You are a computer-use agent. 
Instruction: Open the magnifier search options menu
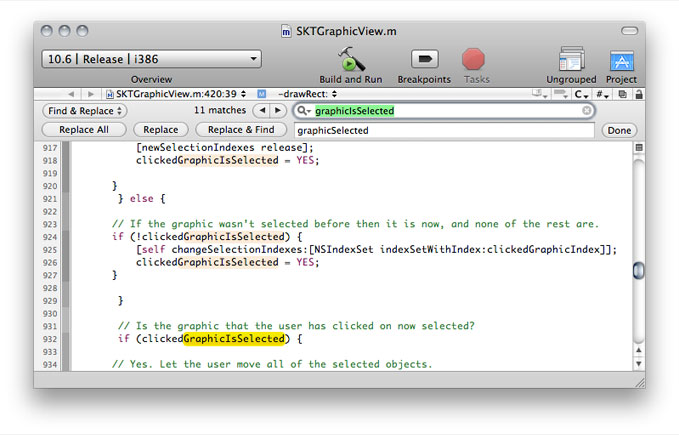tap(302, 111)
